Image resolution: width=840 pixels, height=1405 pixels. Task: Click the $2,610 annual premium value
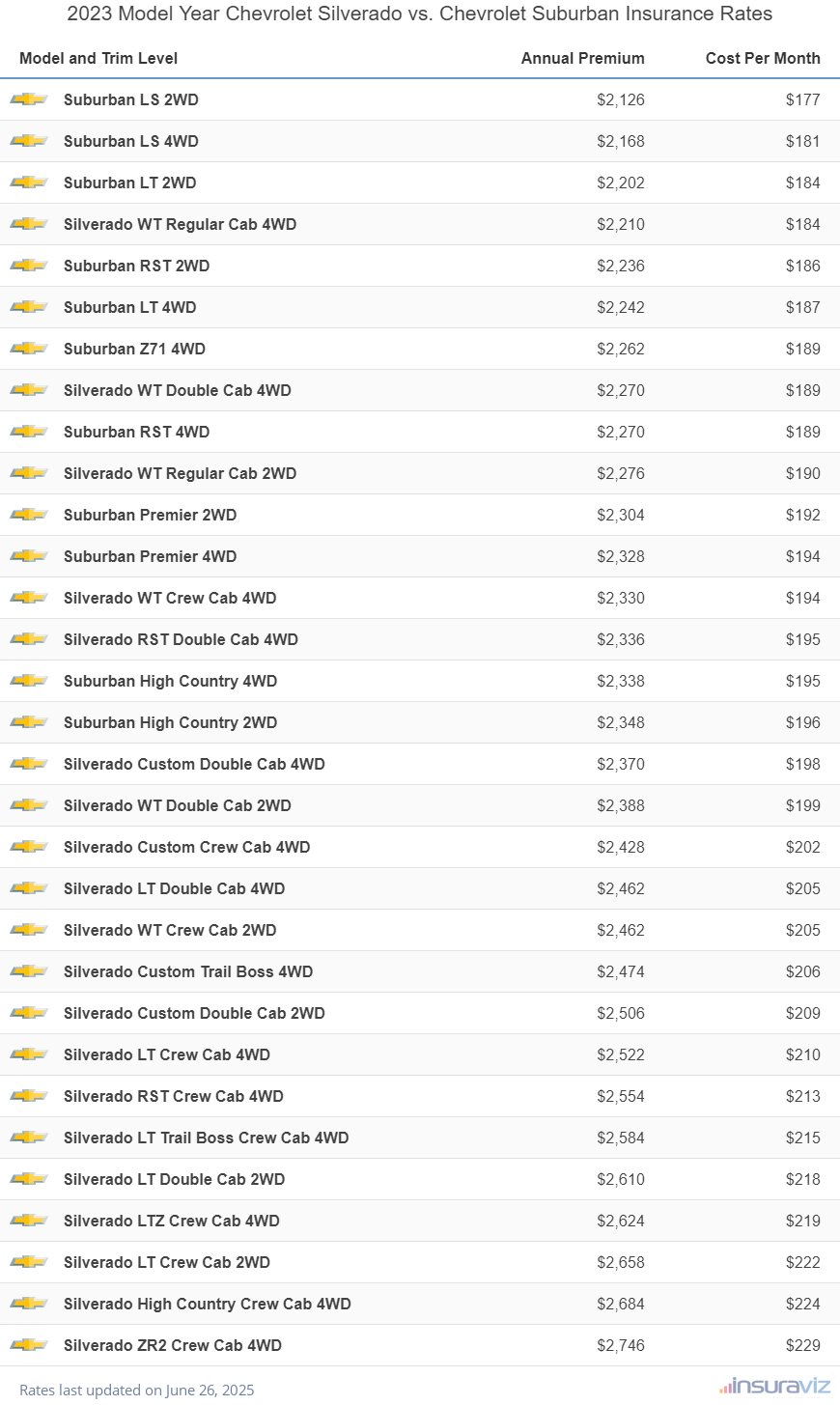(x=621, y=1179)
